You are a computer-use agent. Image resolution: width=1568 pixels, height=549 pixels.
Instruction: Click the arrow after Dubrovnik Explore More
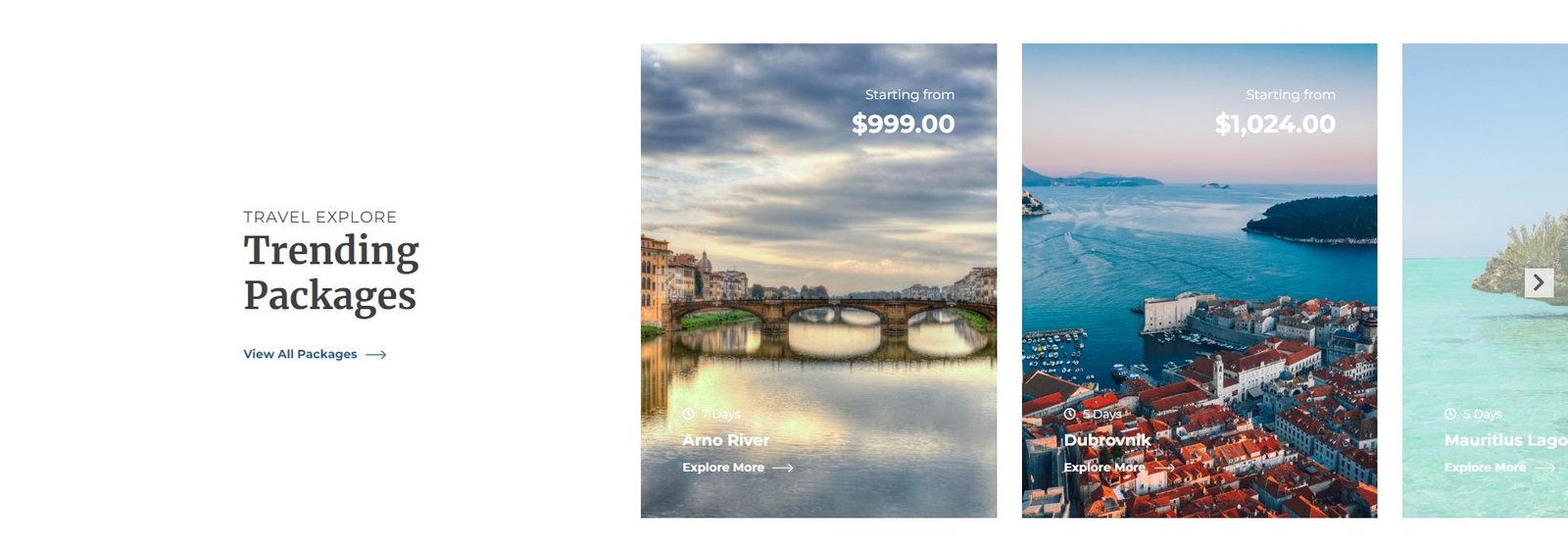(1163, 468)
